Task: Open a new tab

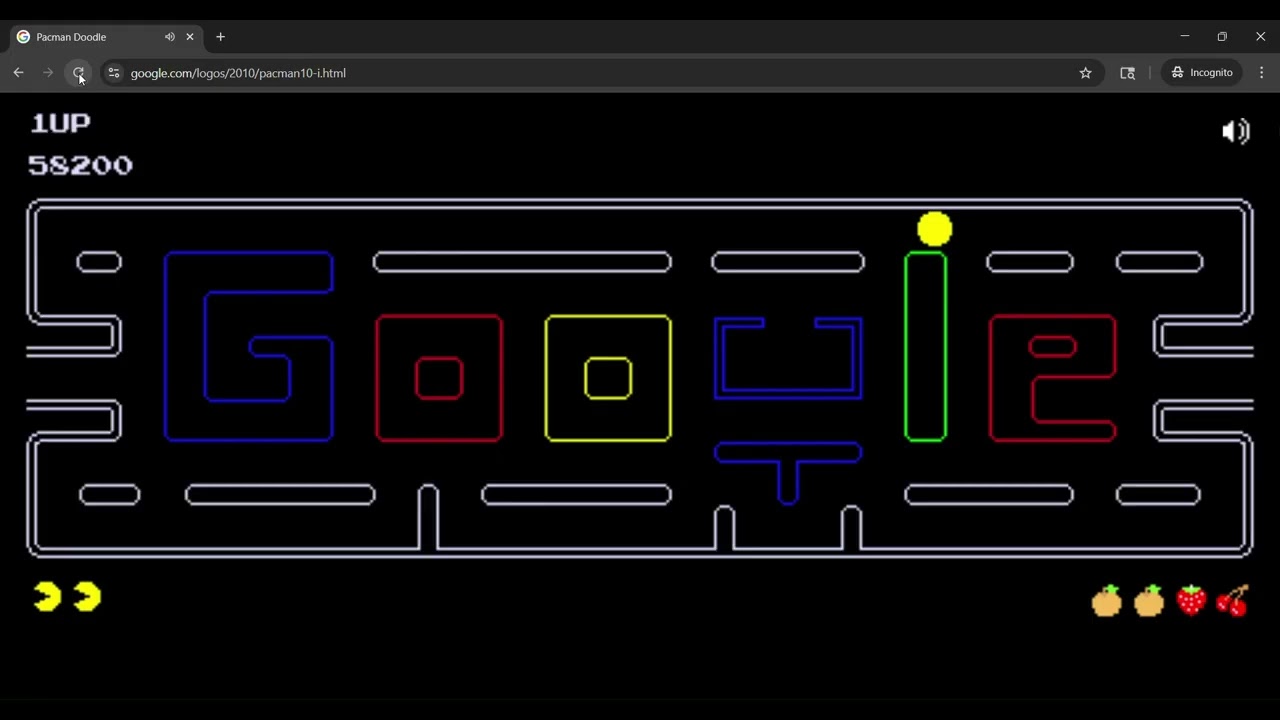Action: (220, 37)
